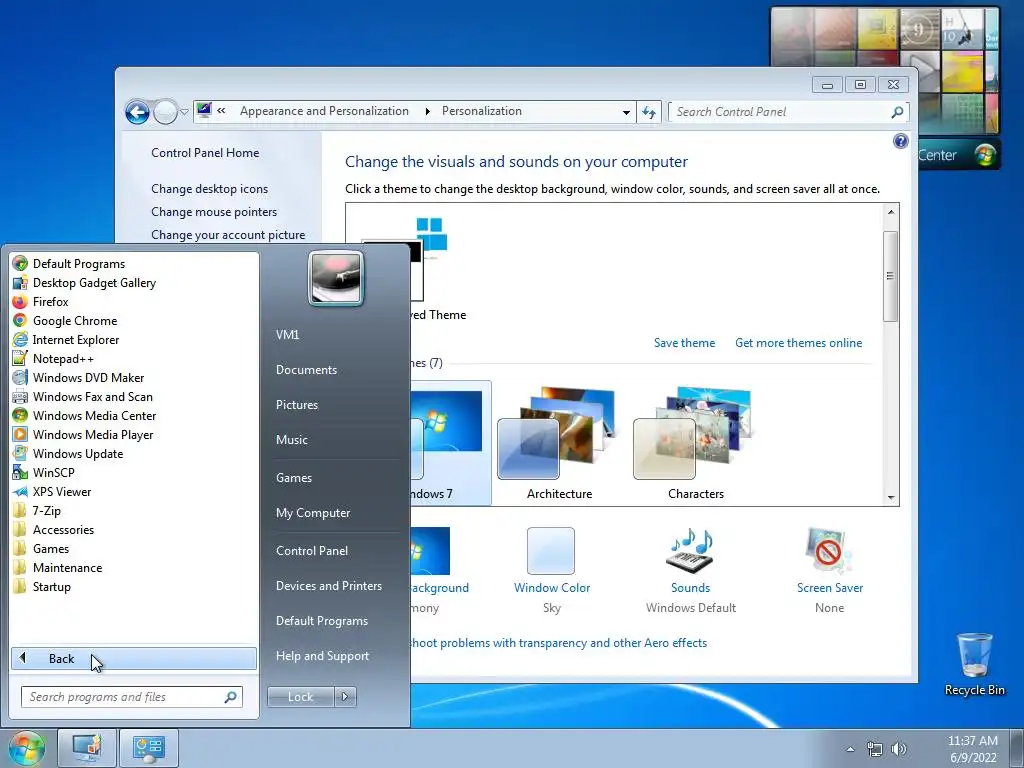Viewport: 1024px width, 768px height.
Task: Open the shutdown options arrow beside Lock
Action: [x=345, y=697]
